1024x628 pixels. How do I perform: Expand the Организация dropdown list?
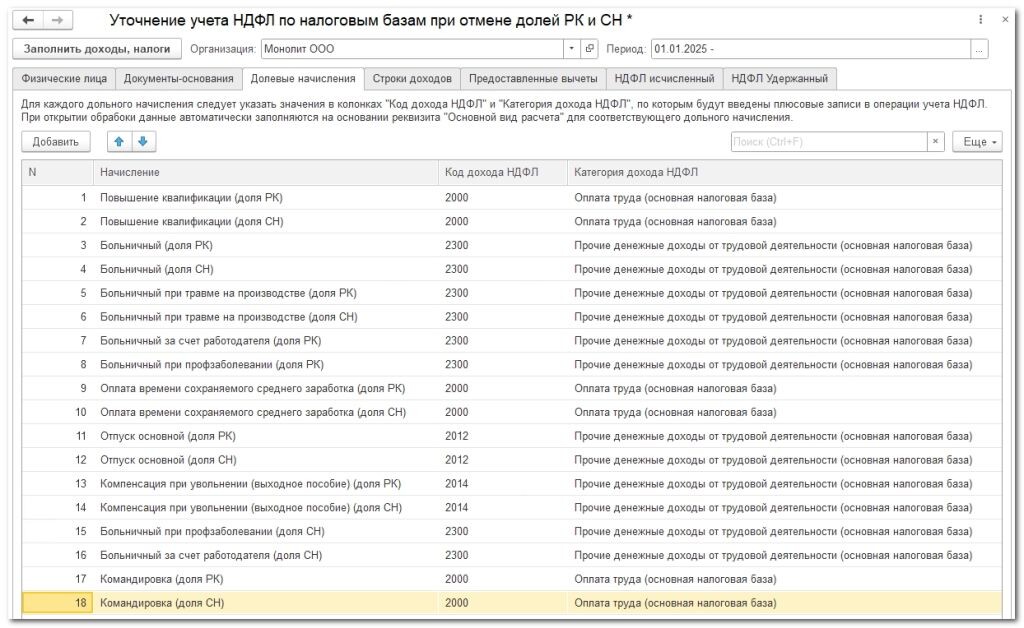[x=571, y=48]
